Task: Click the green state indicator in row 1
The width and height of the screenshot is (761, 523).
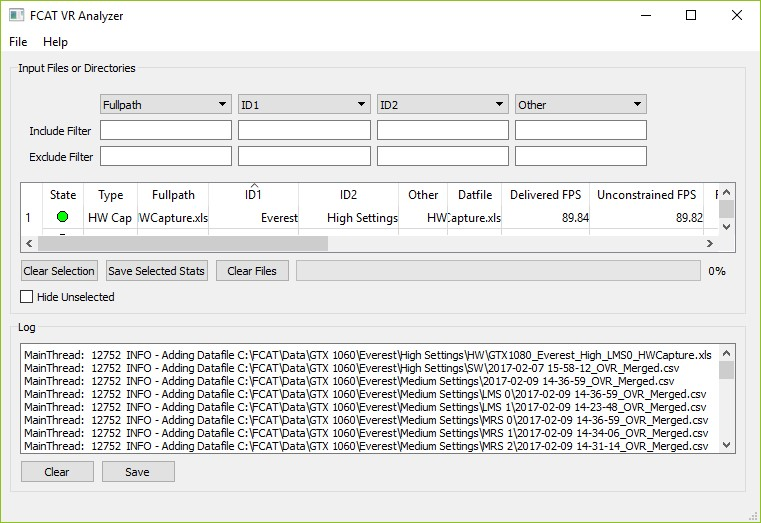Action: pyautogui.click(x=63, y=217)
